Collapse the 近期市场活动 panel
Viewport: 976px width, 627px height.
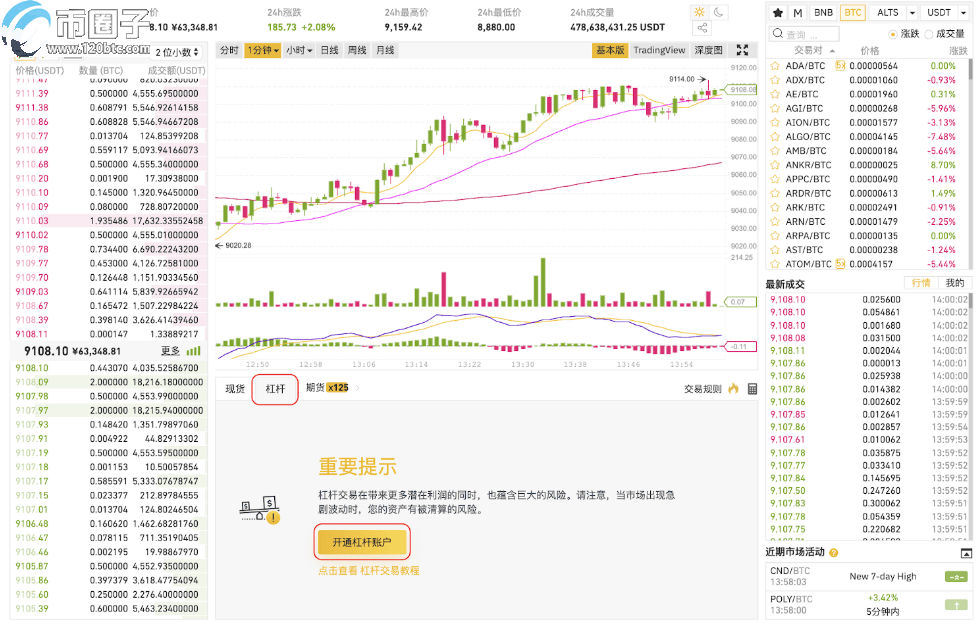coord(965,552)
